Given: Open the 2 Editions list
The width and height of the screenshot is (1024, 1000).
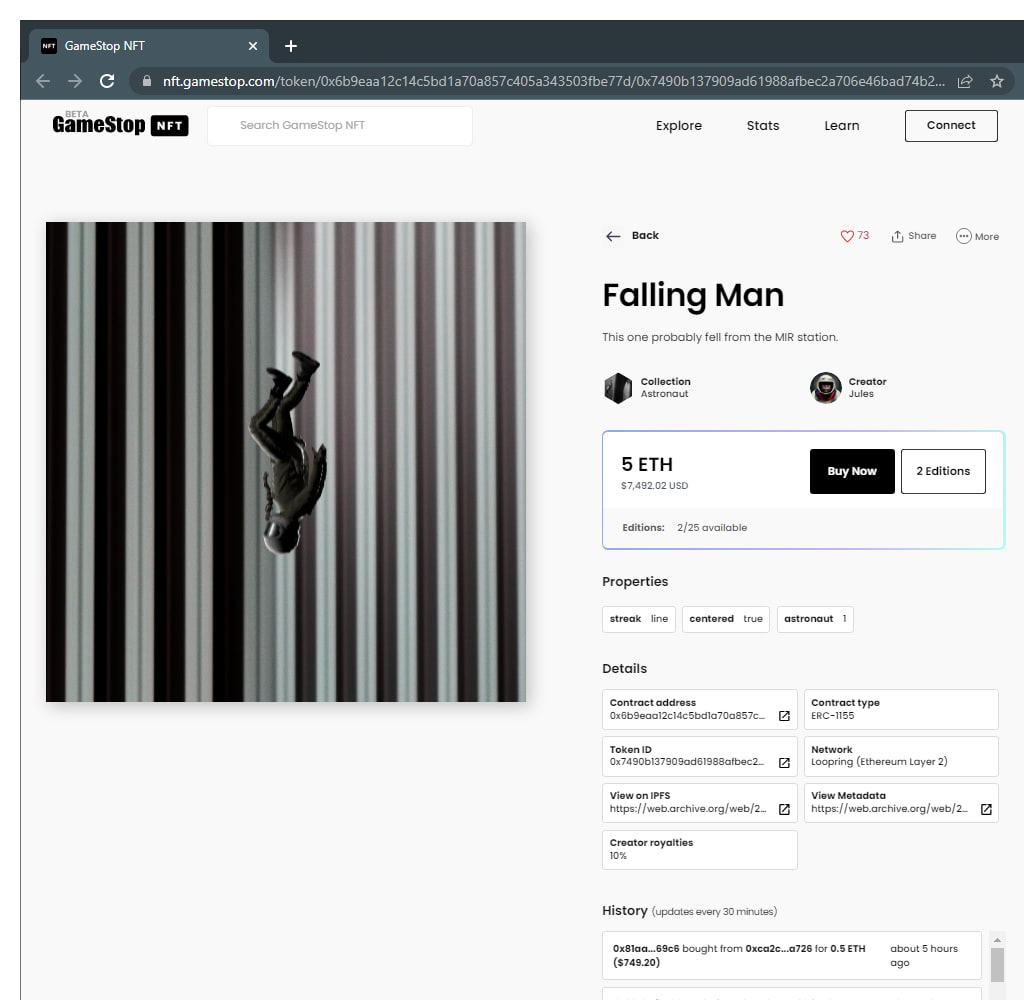Looking at the screenshot, I should tap(943, 471).
